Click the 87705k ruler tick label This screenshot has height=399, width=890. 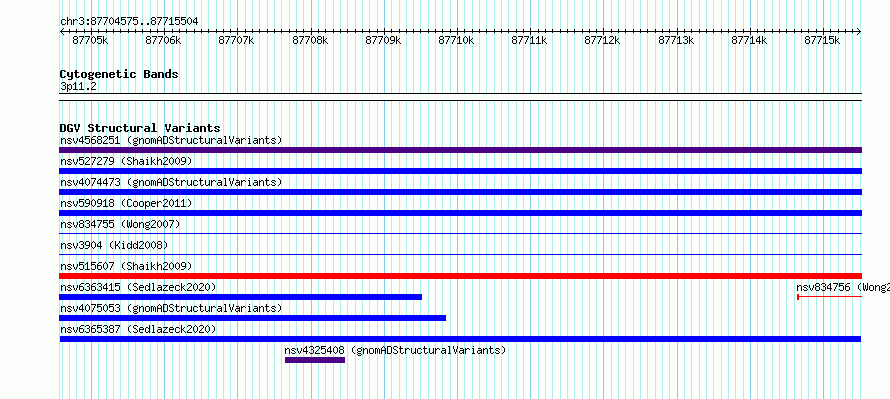pyautogui.click(x=90, y=40)
